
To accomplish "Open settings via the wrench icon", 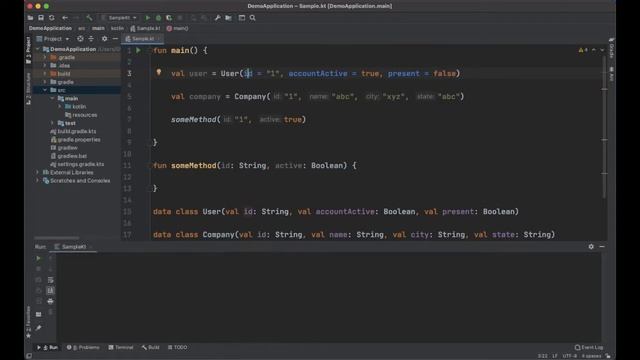I will coord(217,18).
